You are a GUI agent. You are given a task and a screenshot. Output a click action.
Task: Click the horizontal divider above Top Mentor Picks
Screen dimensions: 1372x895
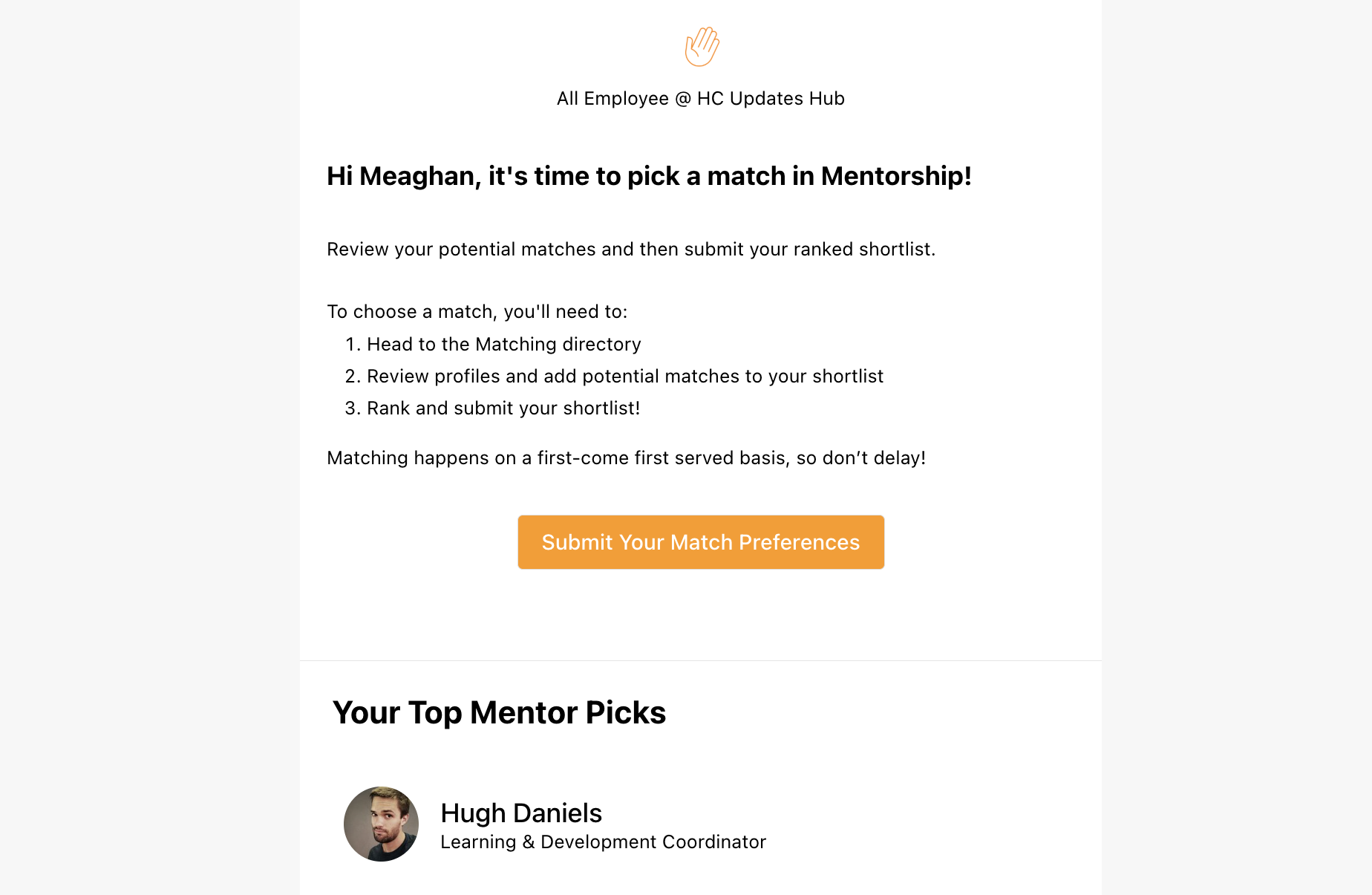tap(700, 660)
